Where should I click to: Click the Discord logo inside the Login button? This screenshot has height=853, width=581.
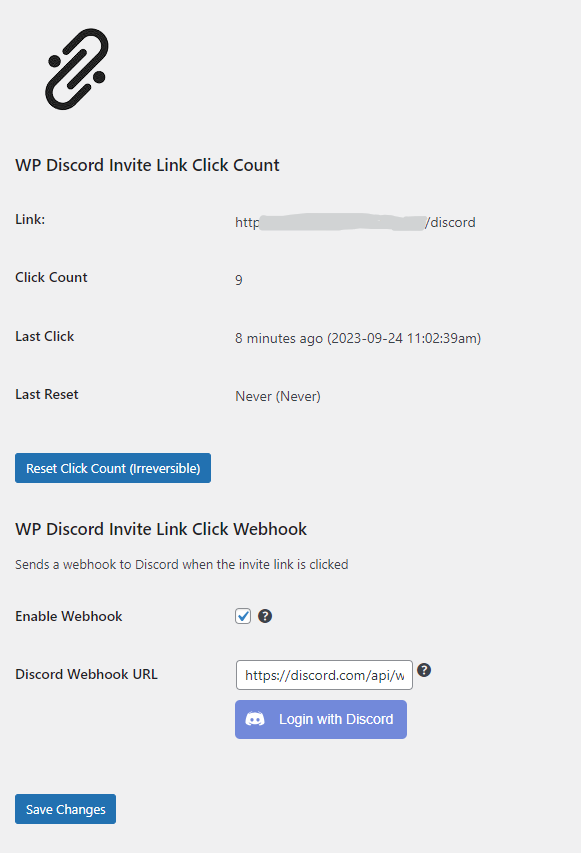click(x=255, y=719)
